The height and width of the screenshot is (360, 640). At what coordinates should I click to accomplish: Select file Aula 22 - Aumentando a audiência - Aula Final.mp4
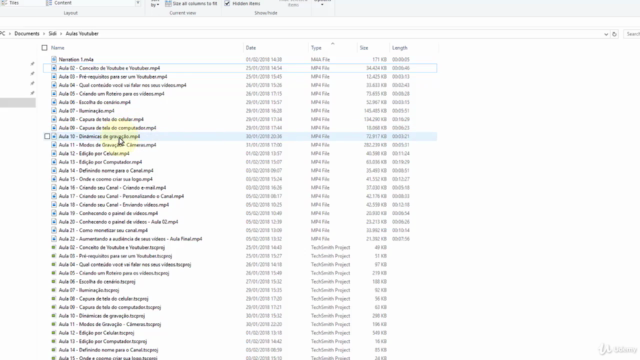130,239
